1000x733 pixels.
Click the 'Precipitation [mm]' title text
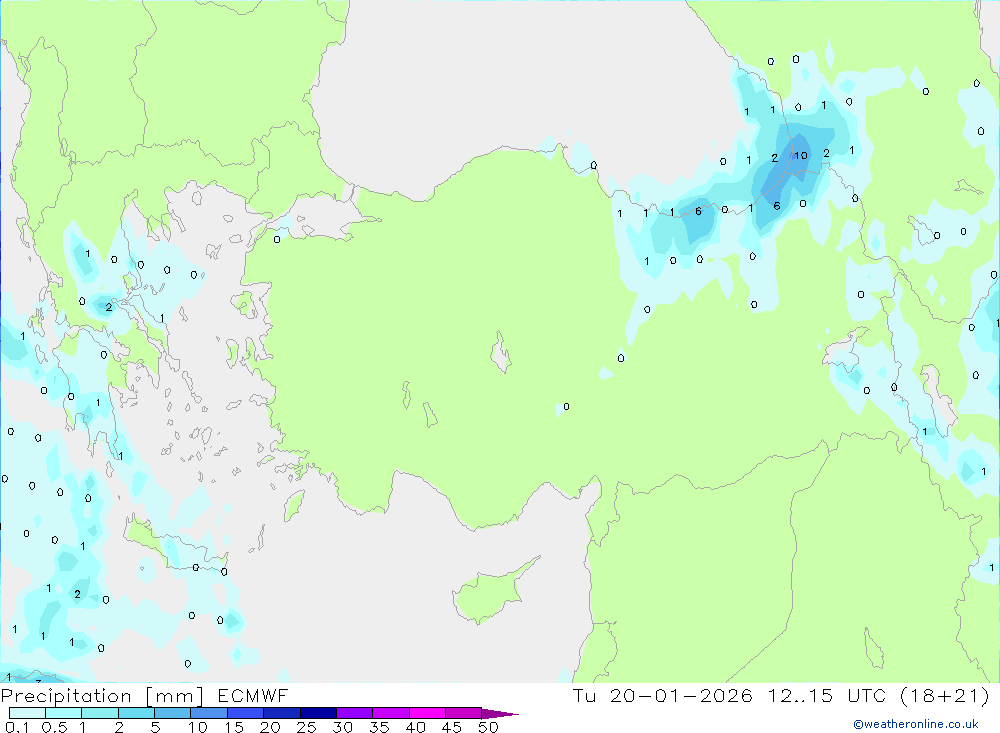tap(102, 696)
